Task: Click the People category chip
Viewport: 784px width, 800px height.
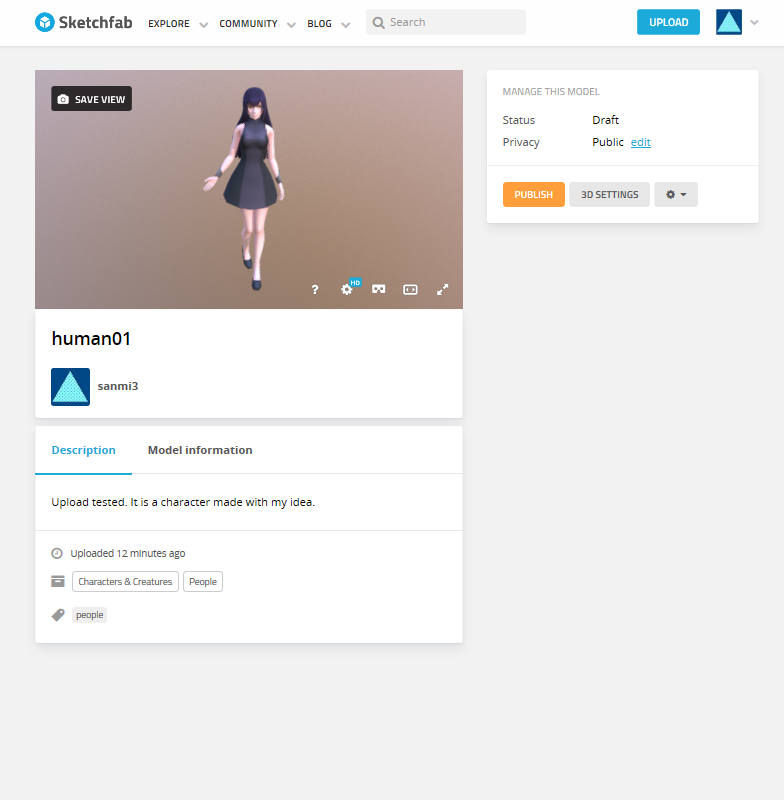Action: click(x=203, y=582)
